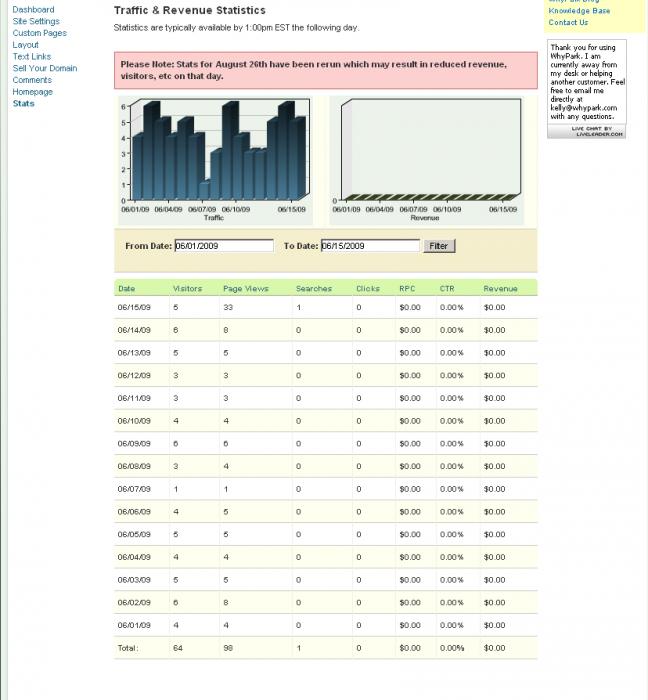Select the Layout menu link
The height and width of the screenshot is (700, 648).
pos(25,45)
